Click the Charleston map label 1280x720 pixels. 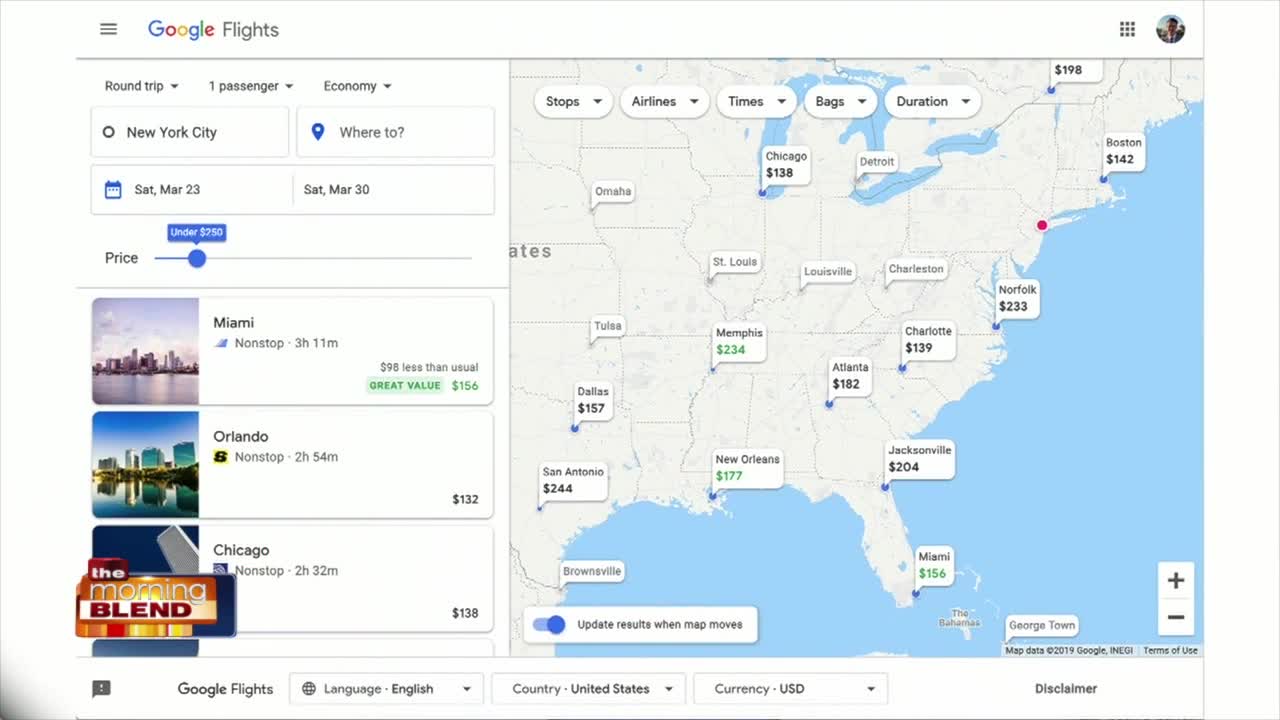pyautogui.click(x=916, y=269)
